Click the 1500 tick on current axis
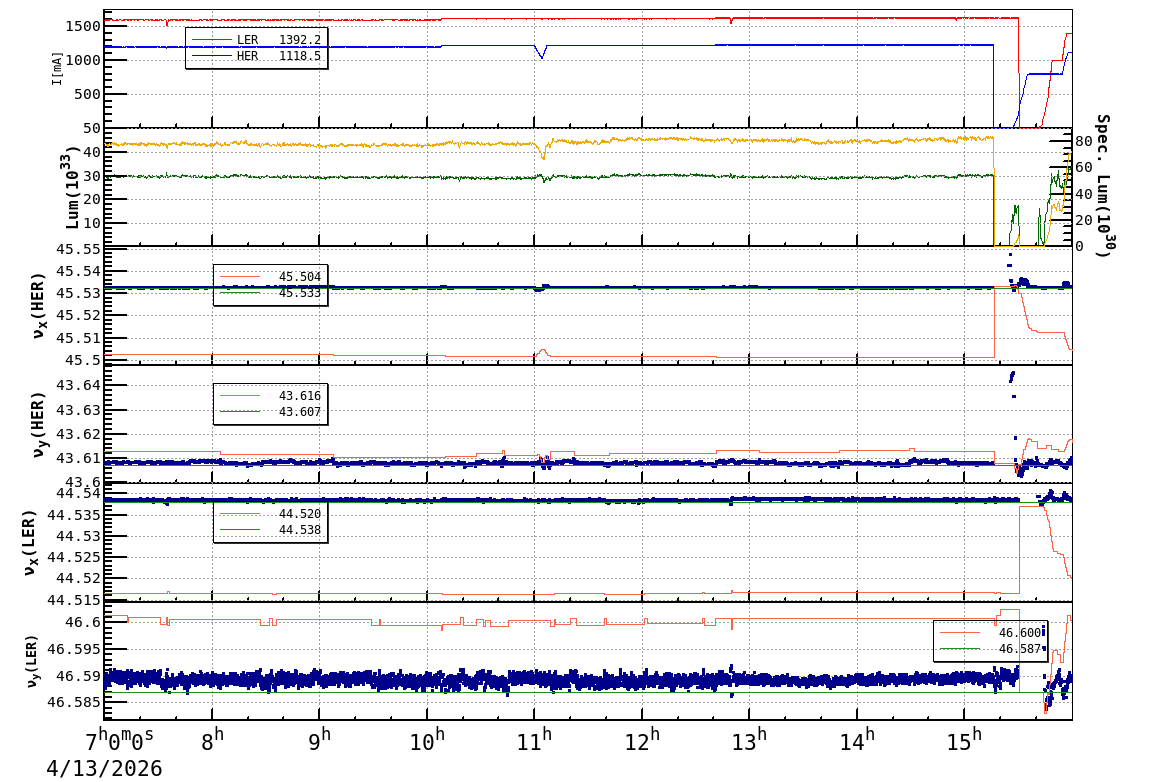The height and width of the screenshot is (782, 1154). 81,25
